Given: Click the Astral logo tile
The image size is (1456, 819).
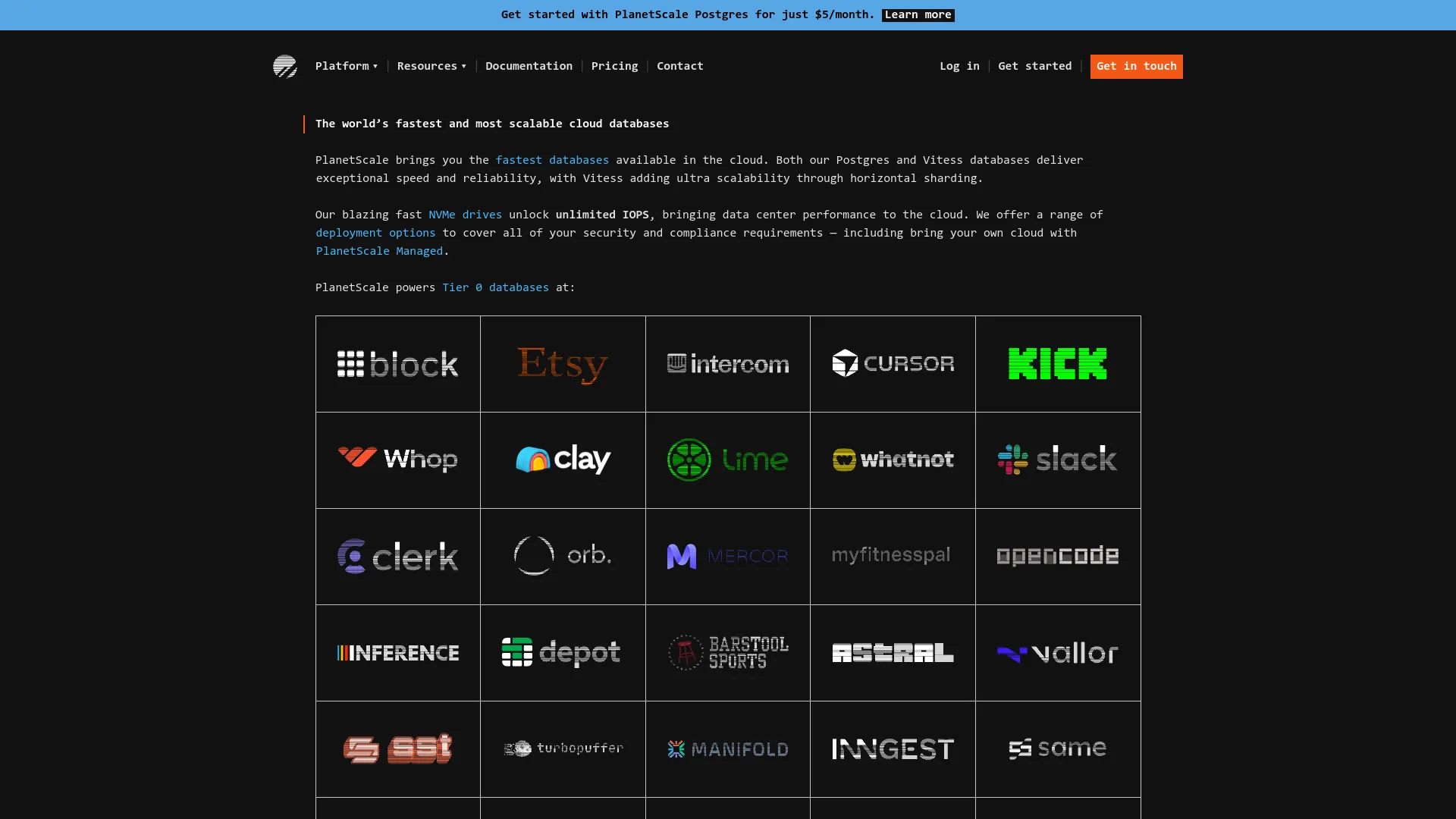Looking at the screenshot, I should point(893,653).
